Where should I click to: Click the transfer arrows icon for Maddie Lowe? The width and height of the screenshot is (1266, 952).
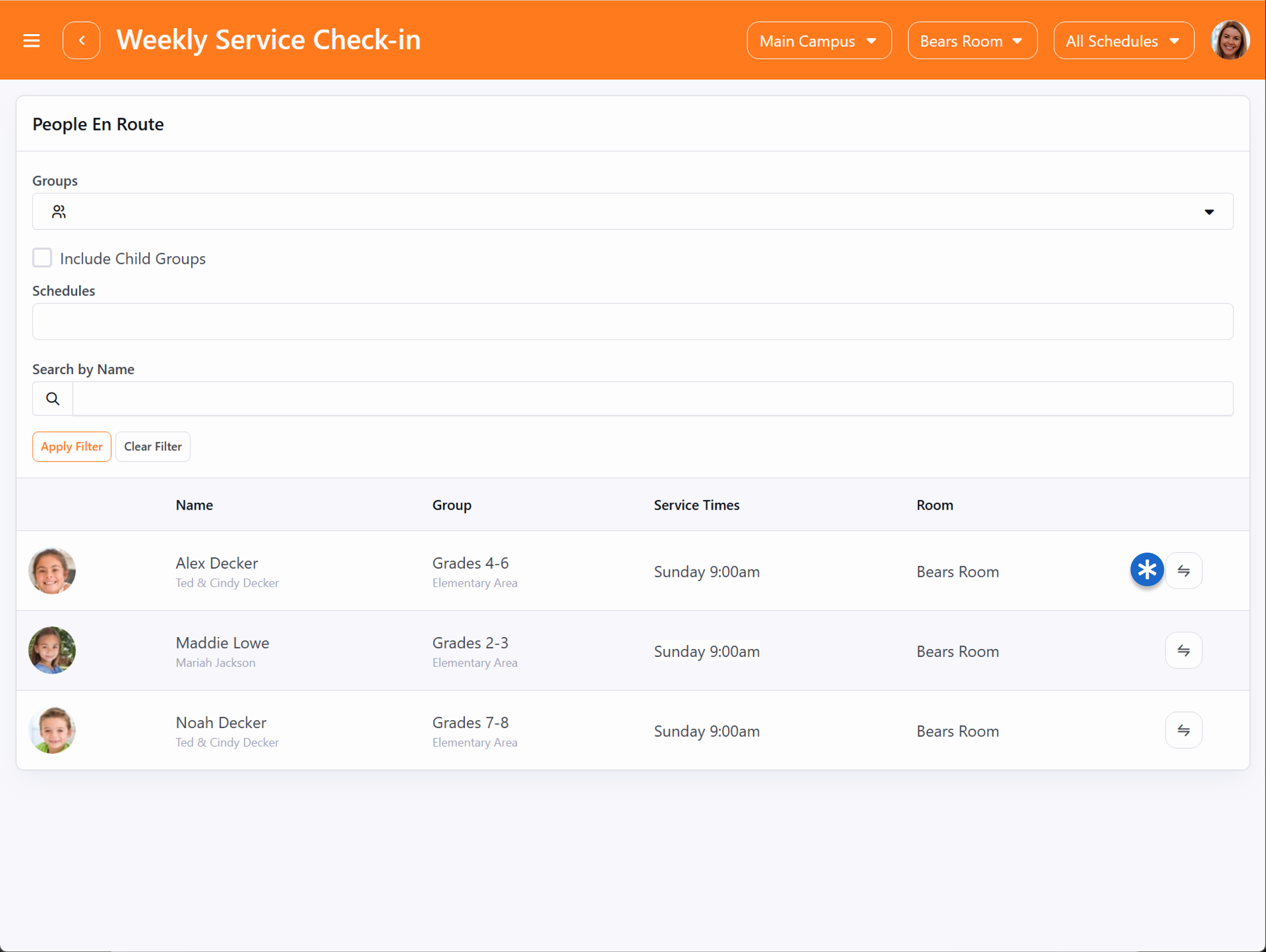[x=1183, y=650]
